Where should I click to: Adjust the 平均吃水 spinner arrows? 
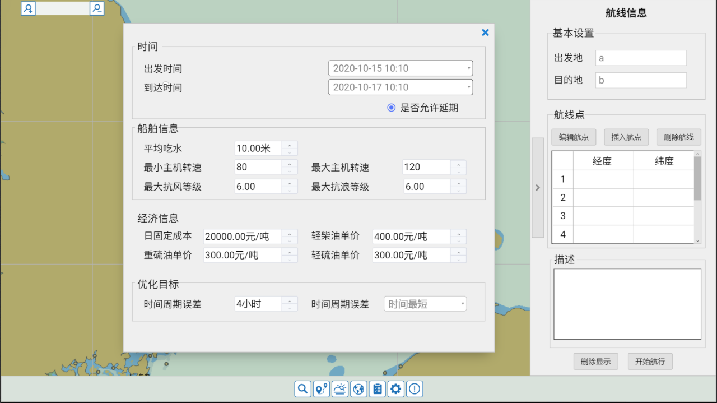tap(290, 148)
